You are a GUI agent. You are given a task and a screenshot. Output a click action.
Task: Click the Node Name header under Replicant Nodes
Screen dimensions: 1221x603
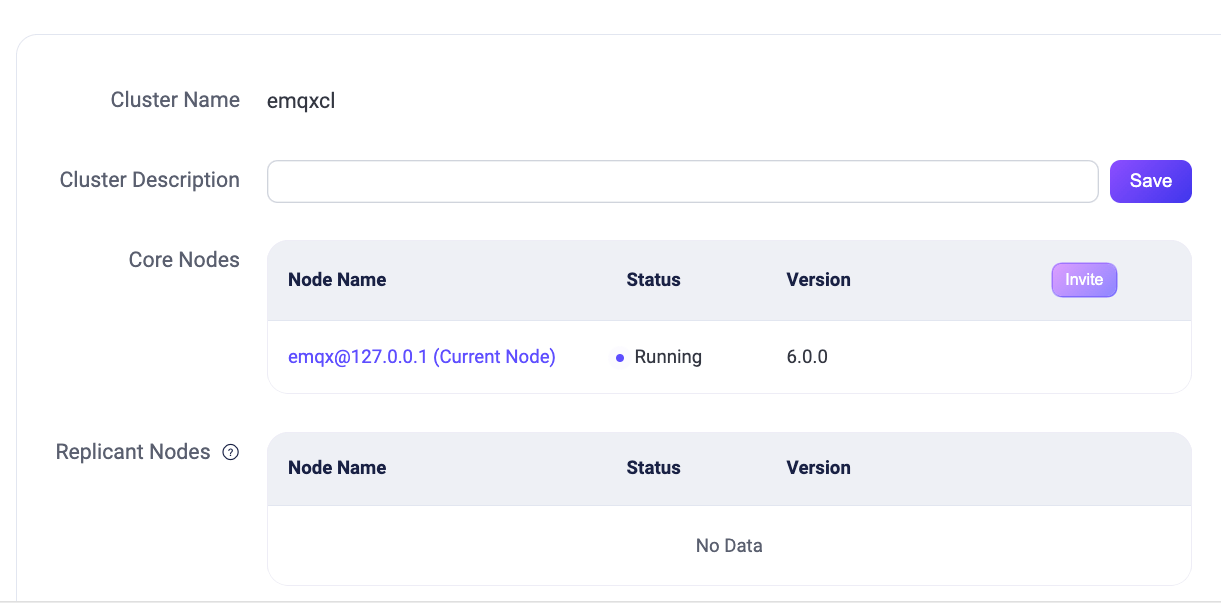click(x=337, y=468)
